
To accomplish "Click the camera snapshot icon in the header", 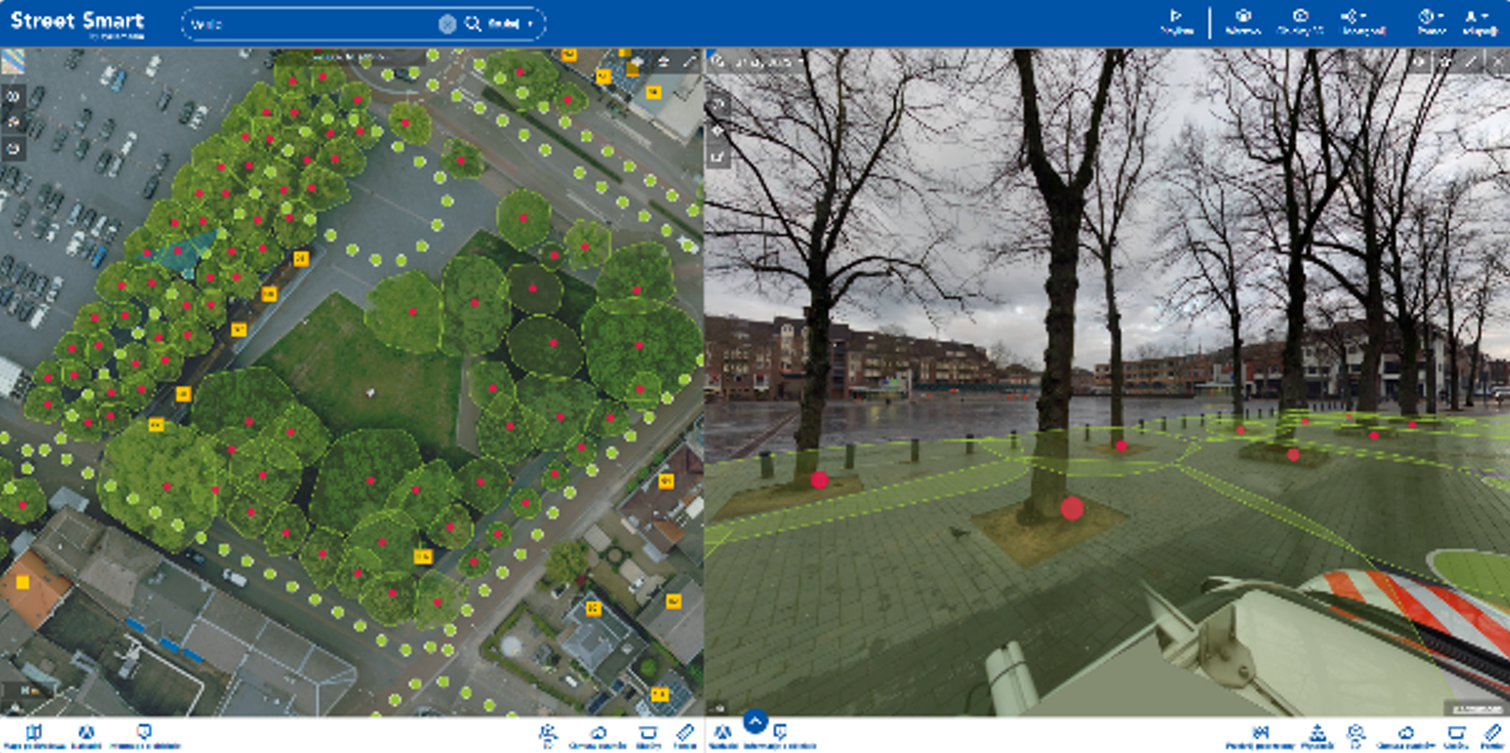I will pos(1300,17).
